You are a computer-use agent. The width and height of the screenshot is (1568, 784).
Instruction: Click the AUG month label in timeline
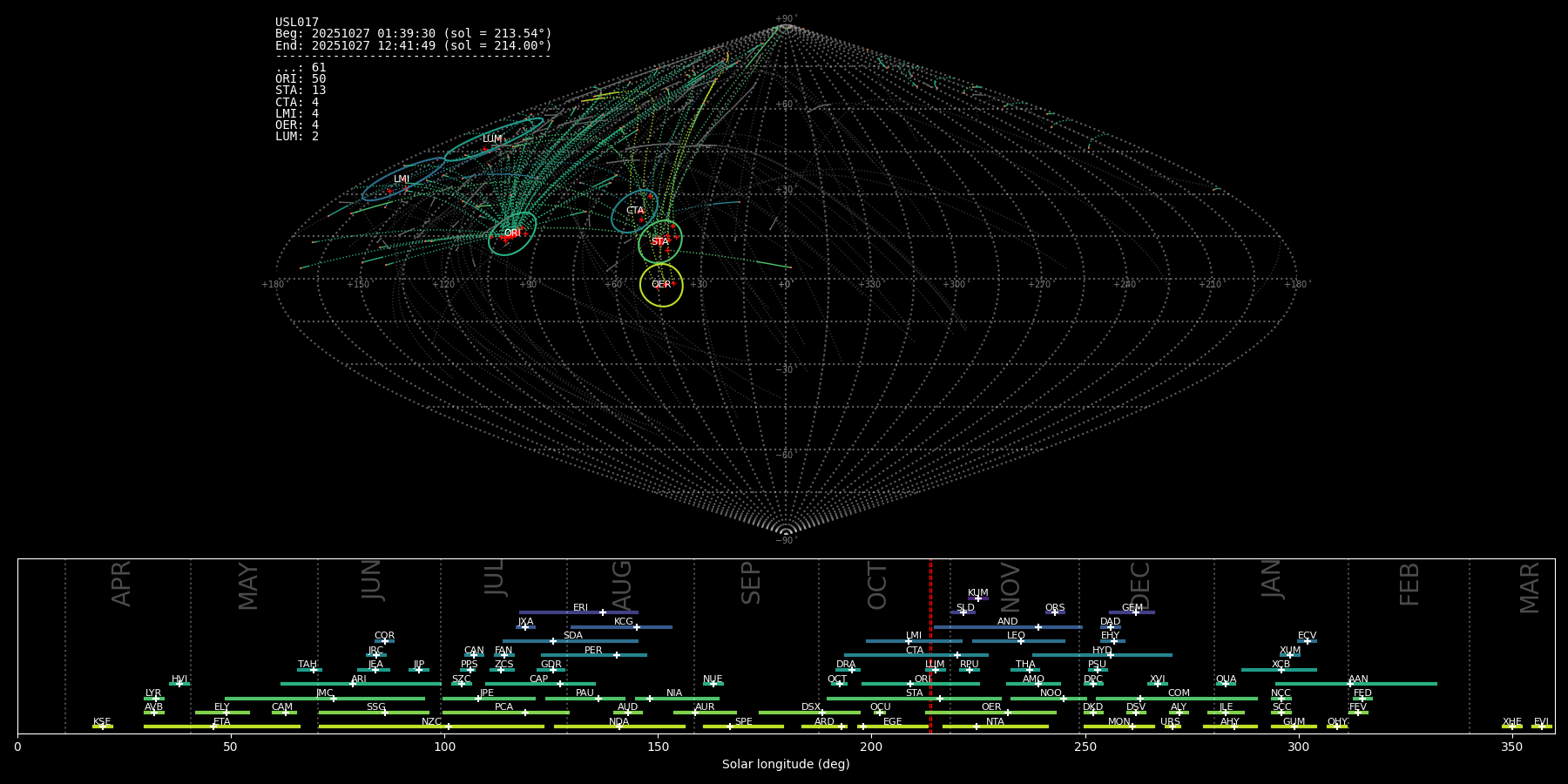621,585
